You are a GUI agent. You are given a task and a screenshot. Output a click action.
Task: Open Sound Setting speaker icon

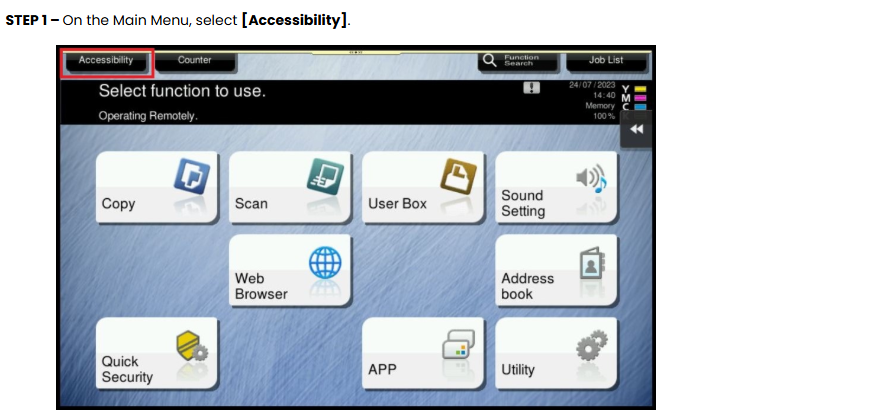click(x=592, y=178)
